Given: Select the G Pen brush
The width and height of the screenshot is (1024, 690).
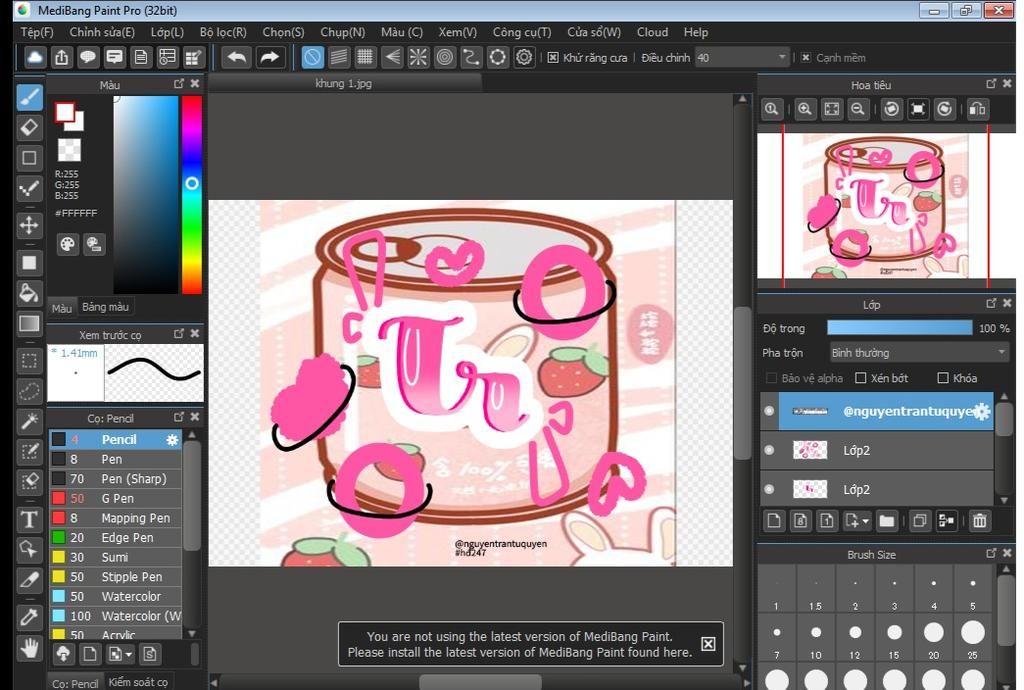Looking at the screenshot, I should 116,498.
